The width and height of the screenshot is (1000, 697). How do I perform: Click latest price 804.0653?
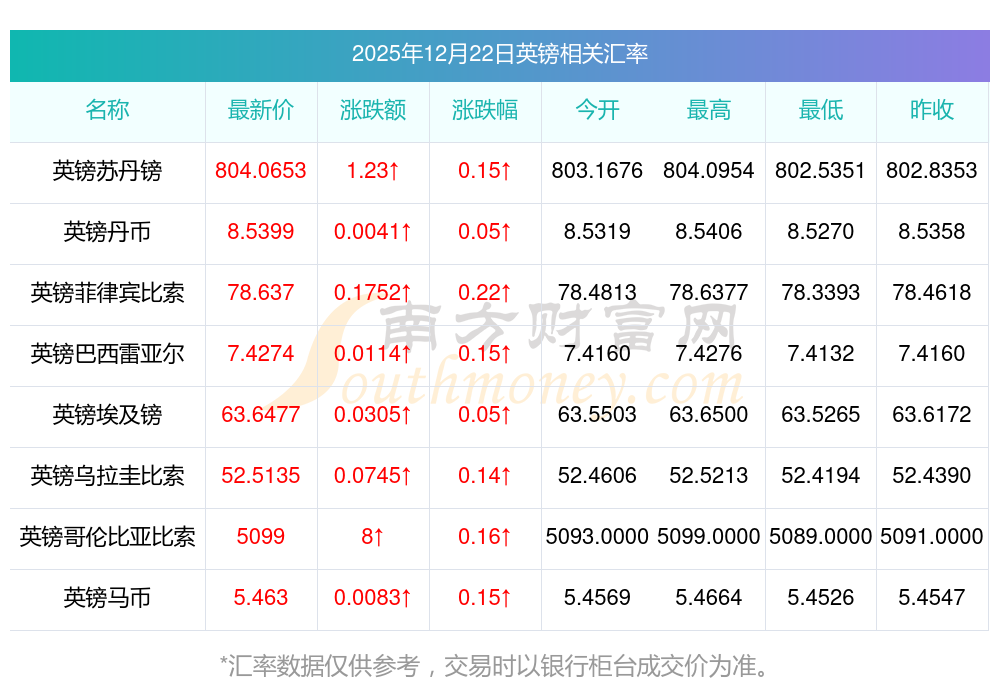point(260,171)
